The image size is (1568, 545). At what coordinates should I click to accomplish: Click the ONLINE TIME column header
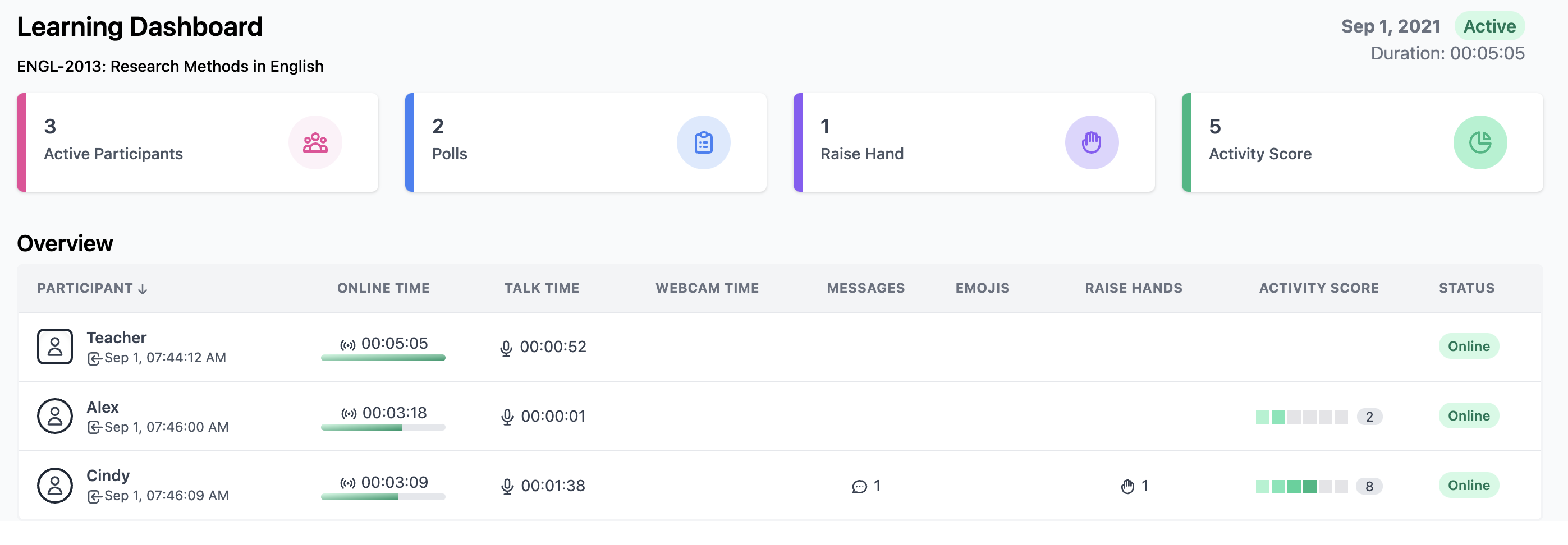[x=383, y=288]
